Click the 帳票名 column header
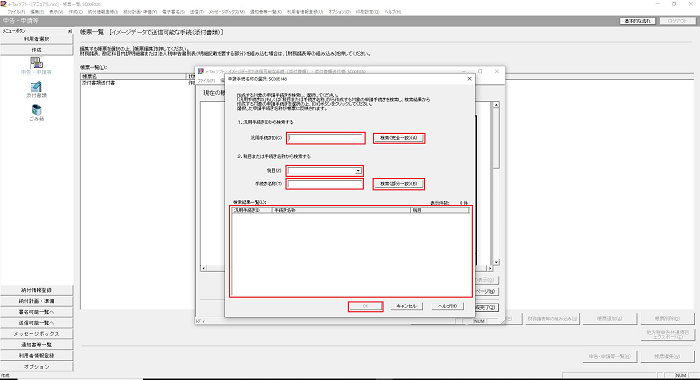 click(133, 77)
